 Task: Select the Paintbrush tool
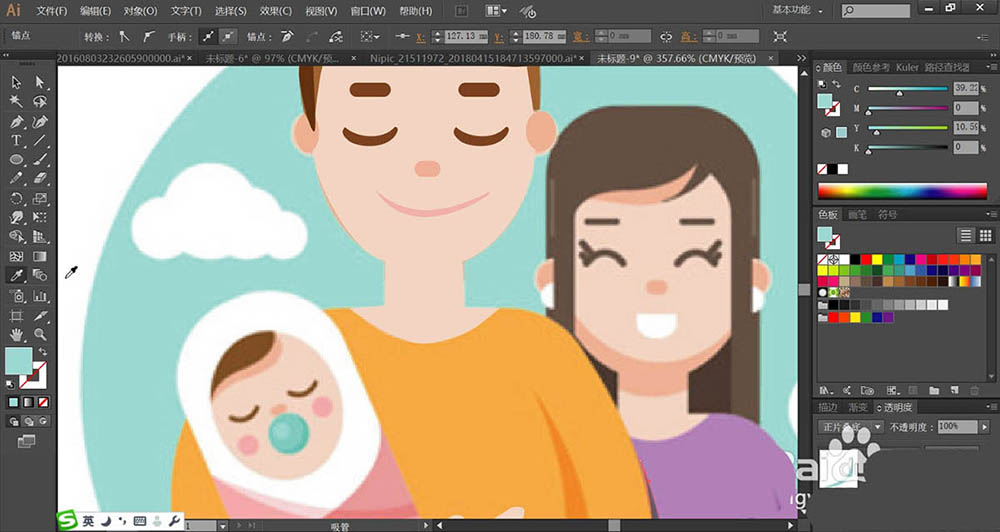40,159
